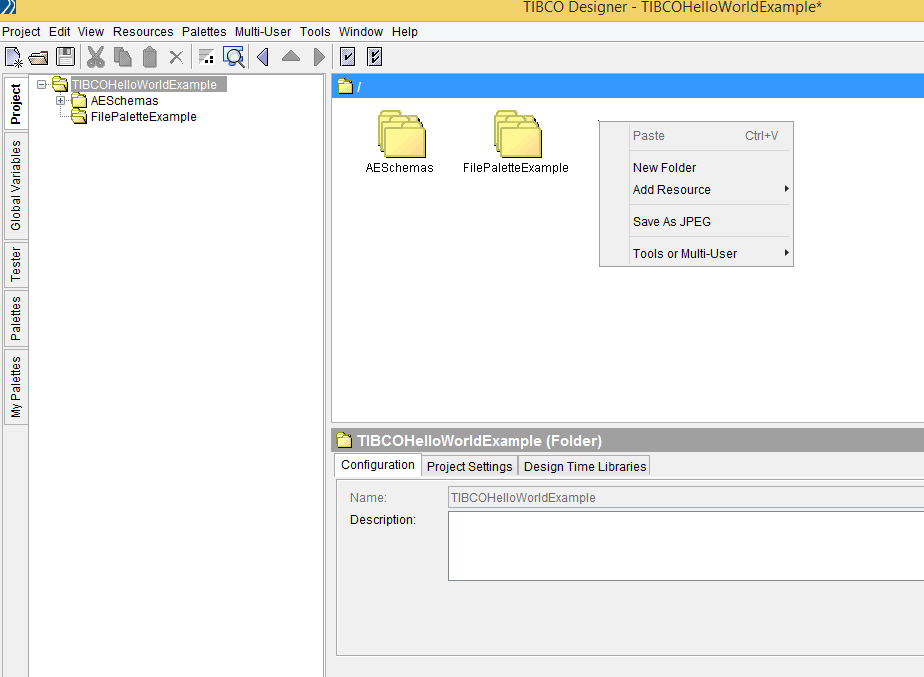Switch to the Project side tab
The width and height of the screenshot is (924, 677).
click(x=16, y=103)
